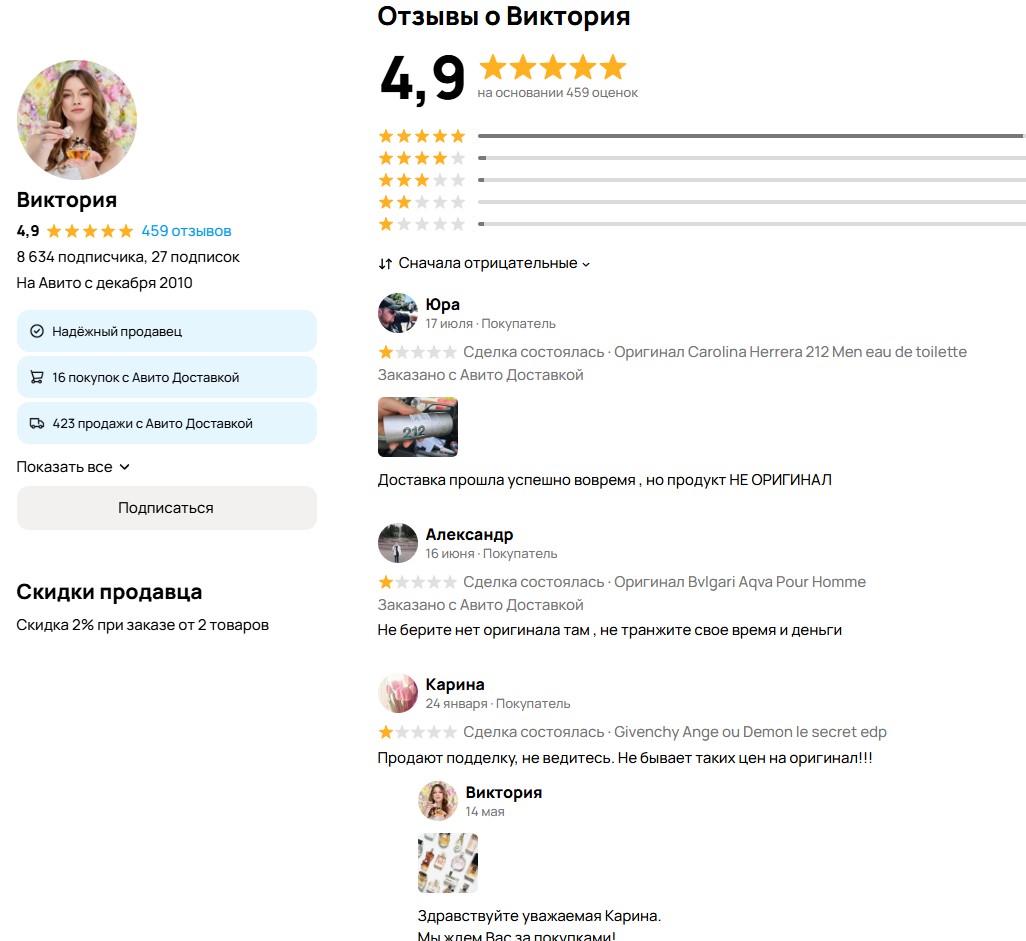1026x941 pixels.
Task: Open Александр's reviewer avatar
Action: click(x=398, y=543)
